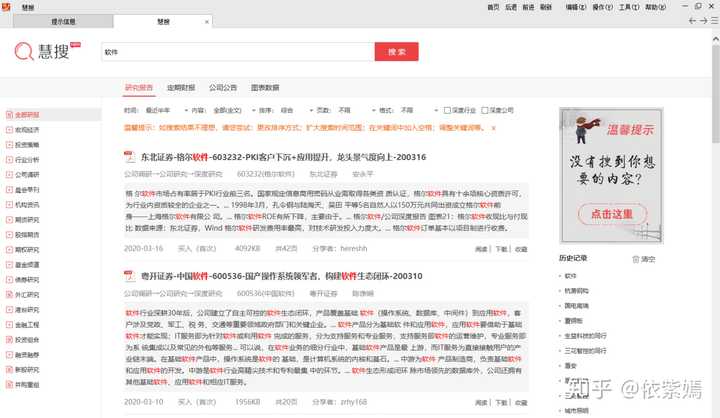The height and width of the screenshot is (418, 720).
Task: Click the icon beside 股指期货 in the sidebar
Action: click(9, 235)
